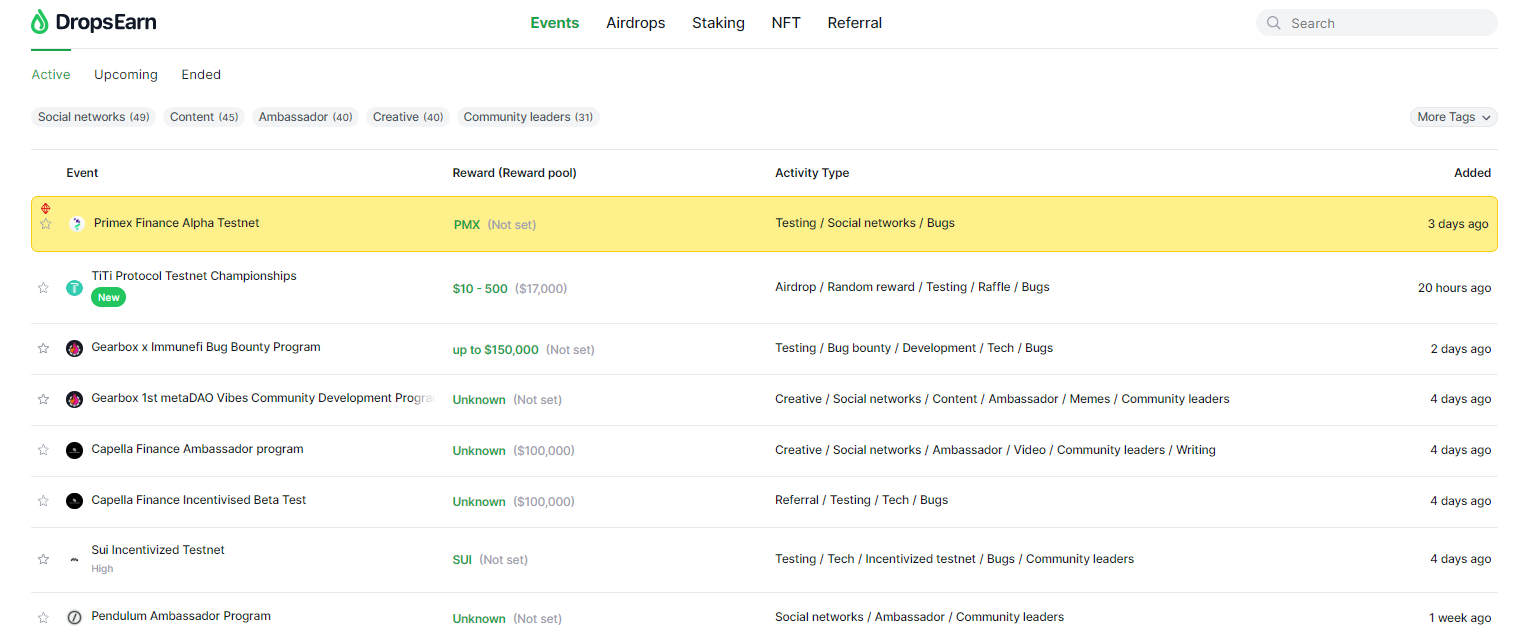Switch to the Upcoming tab

point(126,75)
